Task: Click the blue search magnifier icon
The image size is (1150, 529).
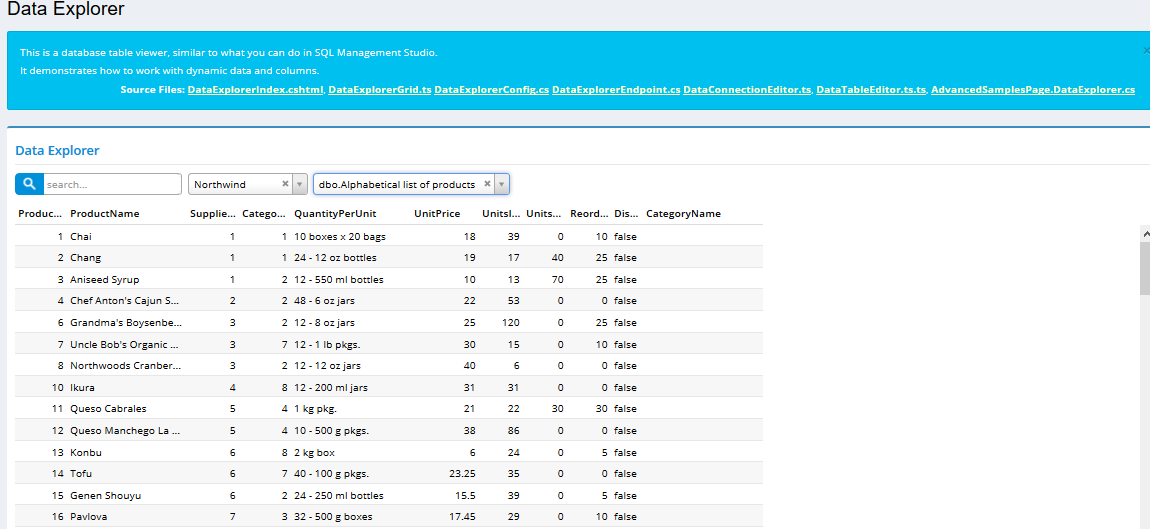Action: (29, 184)
